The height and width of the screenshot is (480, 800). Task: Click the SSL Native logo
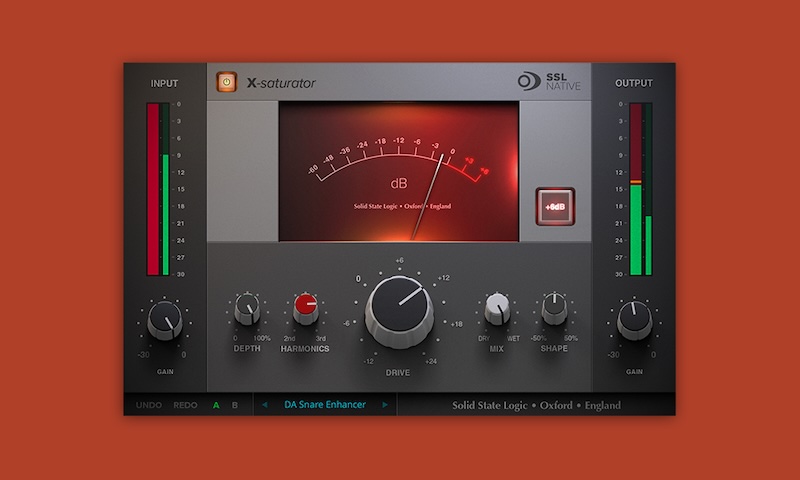coord(549,82)
